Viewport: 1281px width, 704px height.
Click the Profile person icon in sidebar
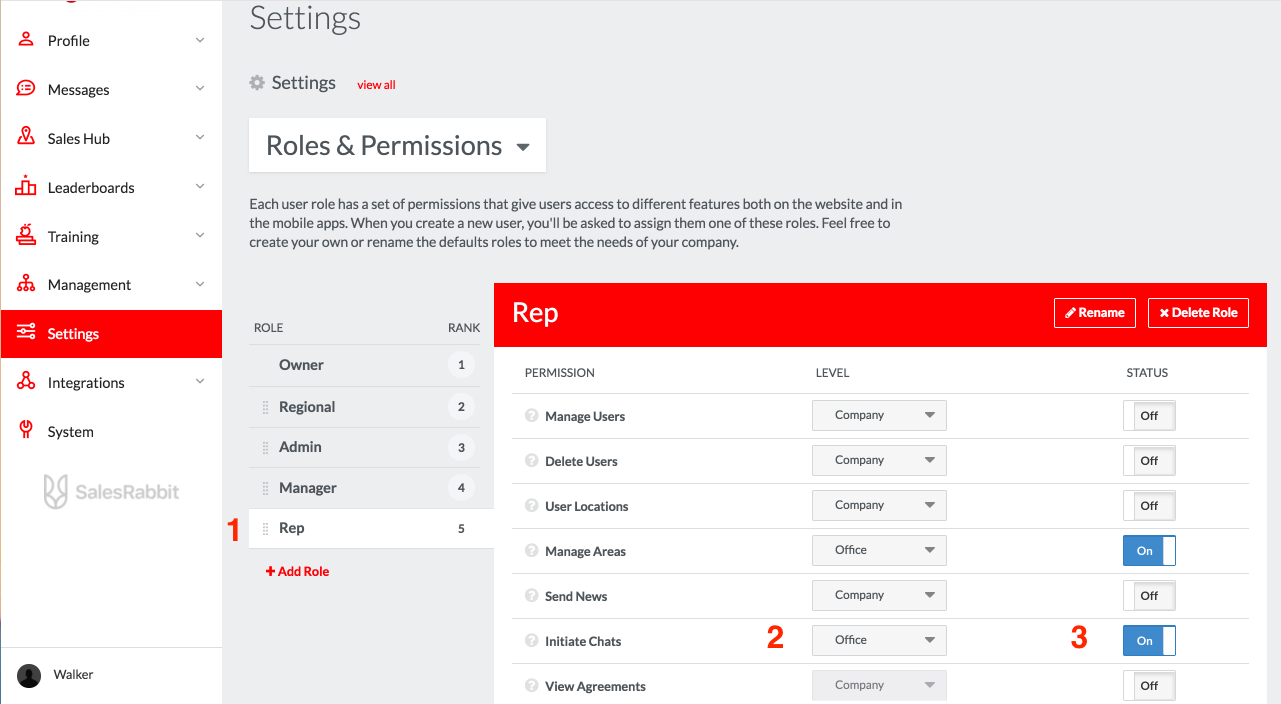coord(26,40)
